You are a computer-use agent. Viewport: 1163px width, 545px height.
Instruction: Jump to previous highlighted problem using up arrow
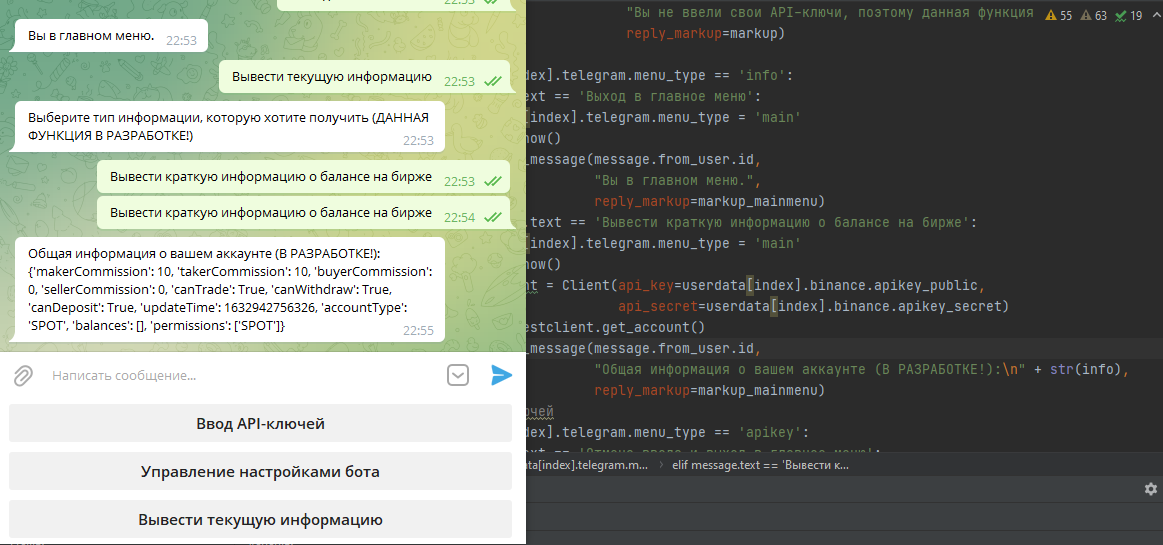(1155, 15)
